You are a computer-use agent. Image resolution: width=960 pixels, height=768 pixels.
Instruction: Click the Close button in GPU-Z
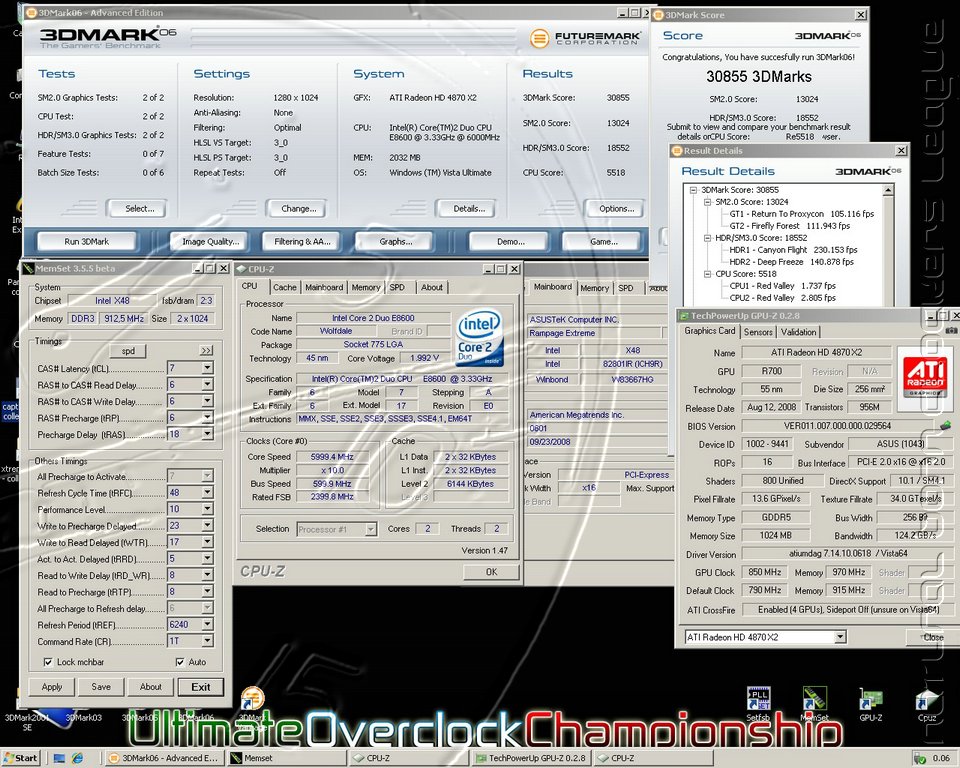[931, 637]
